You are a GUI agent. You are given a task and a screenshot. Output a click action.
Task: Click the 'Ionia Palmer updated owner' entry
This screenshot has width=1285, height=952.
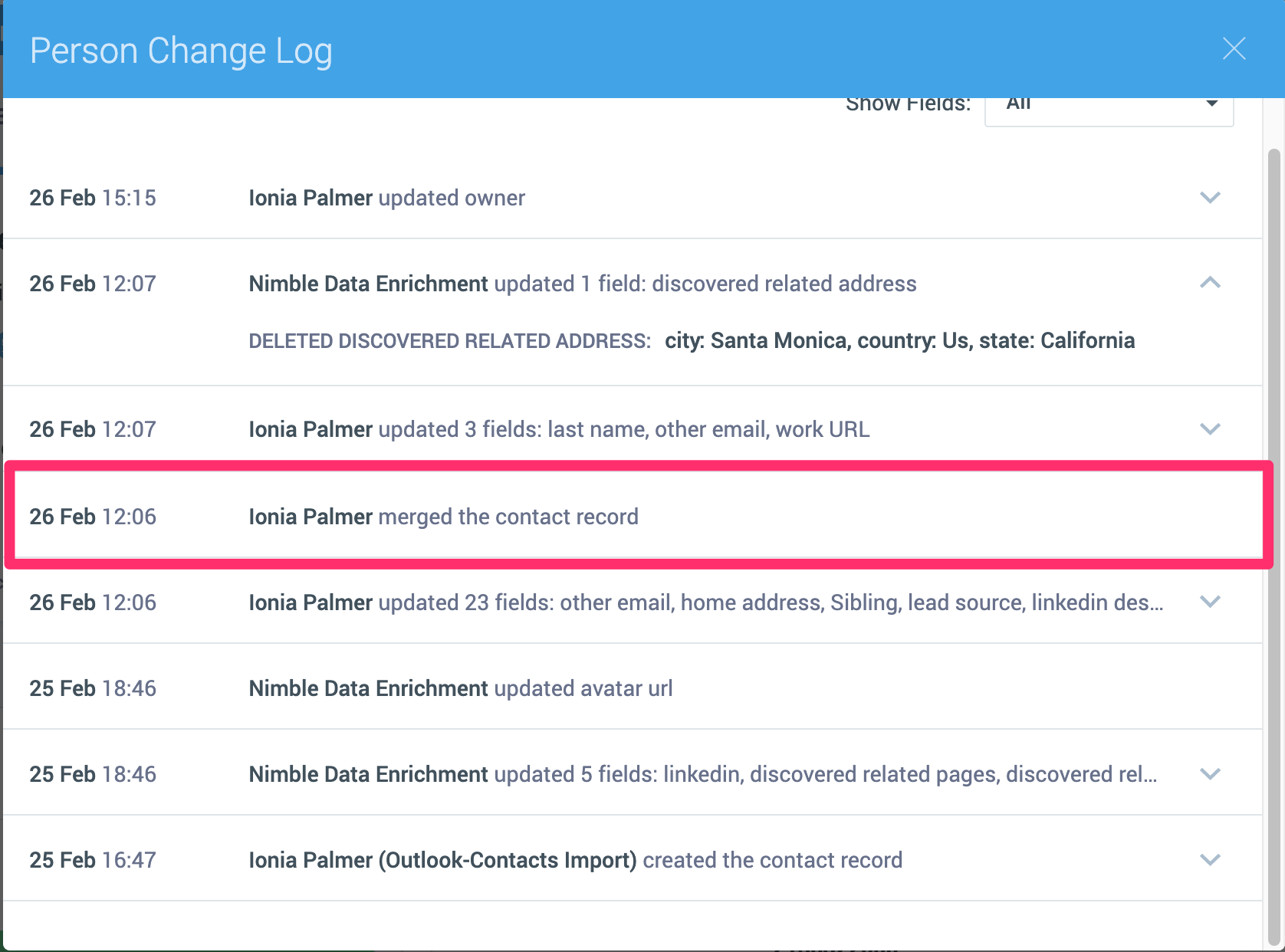click(386, 198)
